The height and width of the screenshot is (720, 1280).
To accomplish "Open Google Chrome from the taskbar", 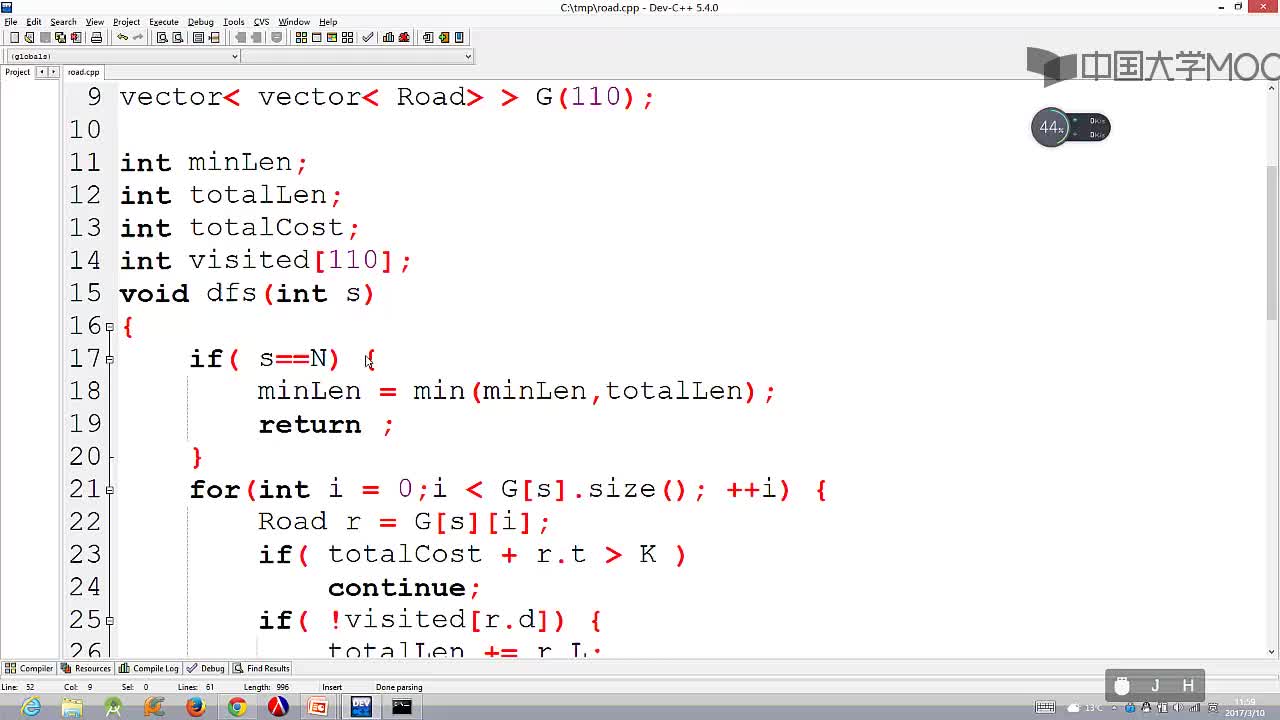I will [237, 707].
